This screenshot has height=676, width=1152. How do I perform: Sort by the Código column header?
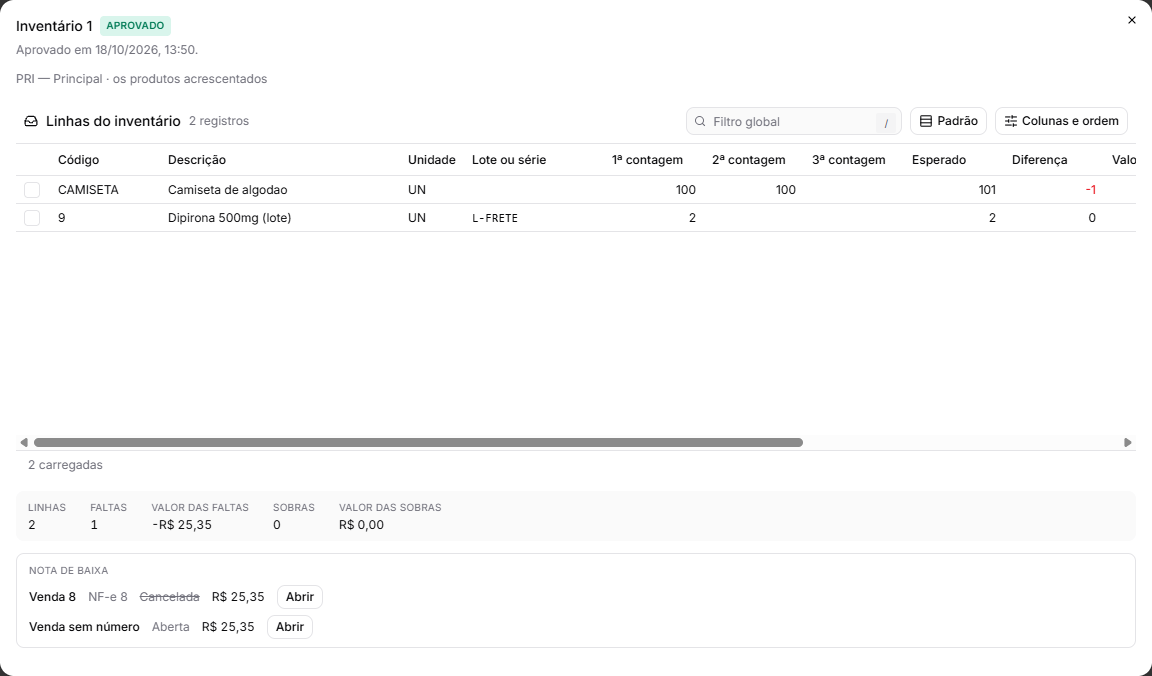79,159
